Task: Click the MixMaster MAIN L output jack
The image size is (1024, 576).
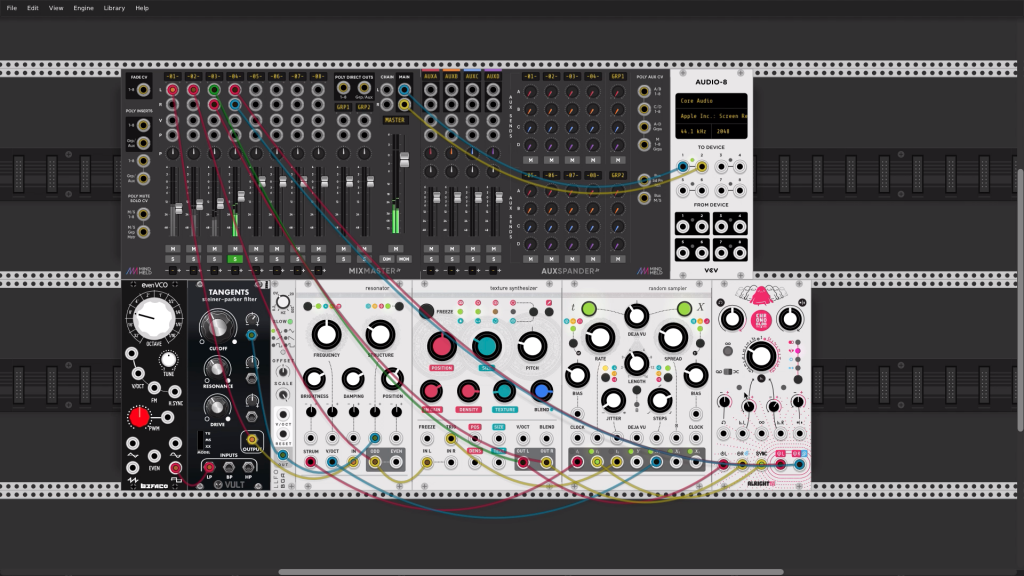Action: tap(404, 90)
